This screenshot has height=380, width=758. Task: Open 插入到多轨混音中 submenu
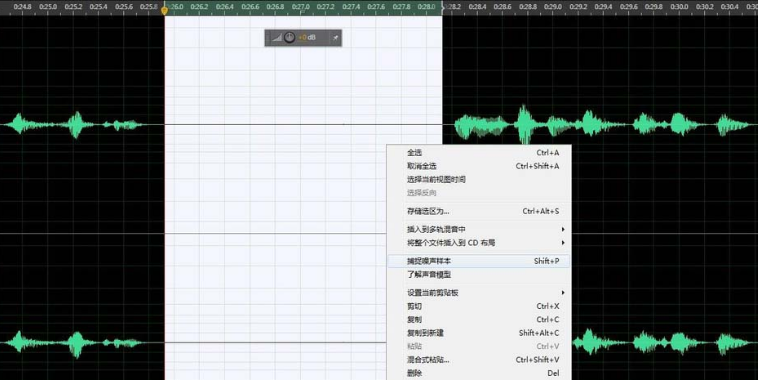(479, 229)
